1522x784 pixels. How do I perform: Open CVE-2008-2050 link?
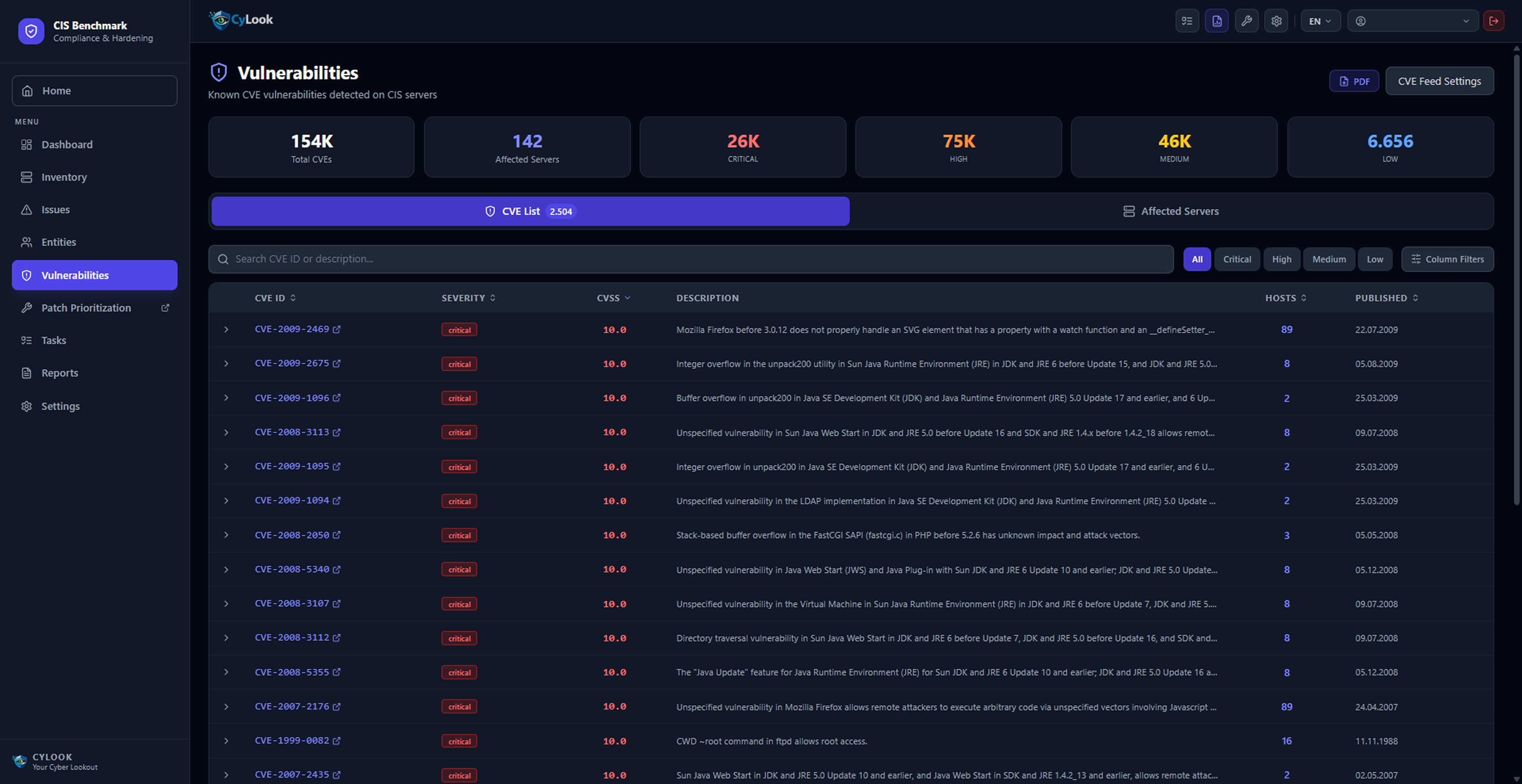tap(292, 535)
